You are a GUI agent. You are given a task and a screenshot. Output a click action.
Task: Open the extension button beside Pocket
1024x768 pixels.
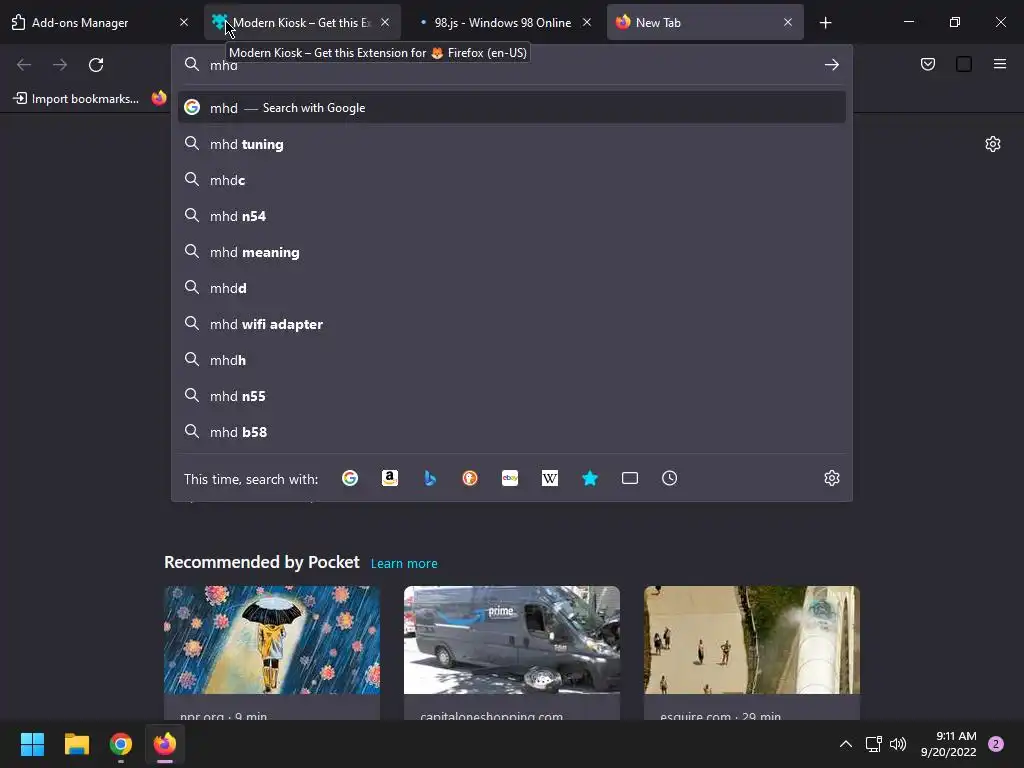[x=964, y=64]
